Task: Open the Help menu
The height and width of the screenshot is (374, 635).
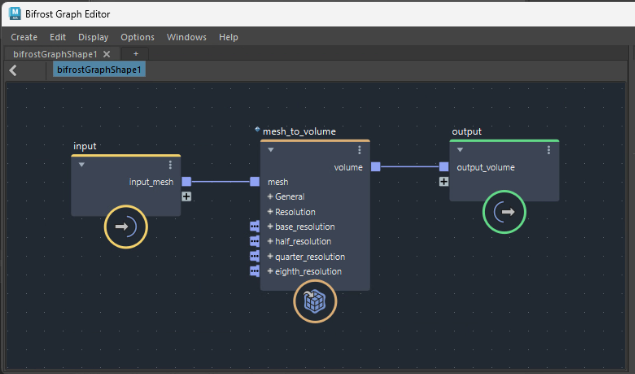Action: (x=228, y=37)
